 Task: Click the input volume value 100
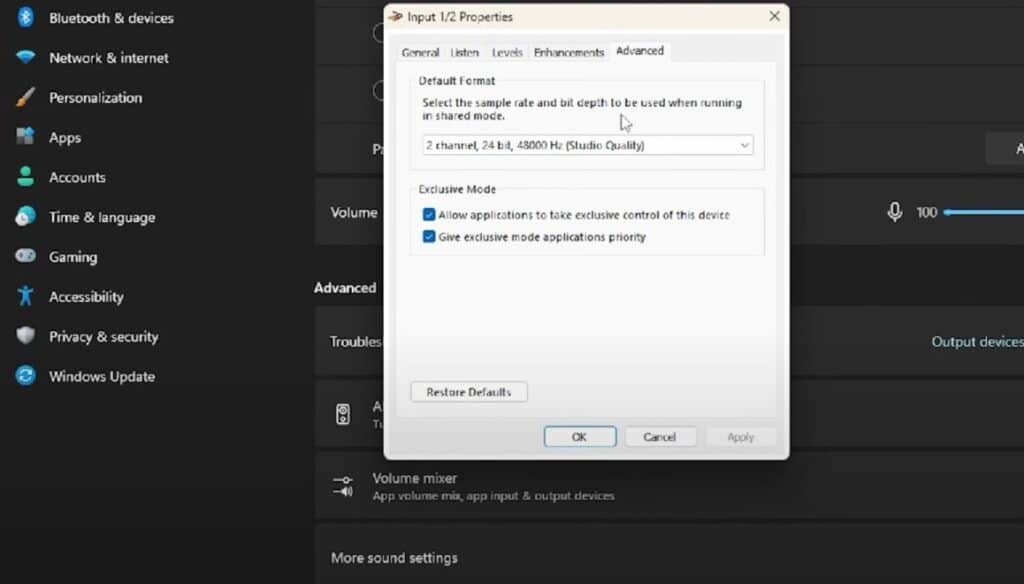click(x=927, y=212)
